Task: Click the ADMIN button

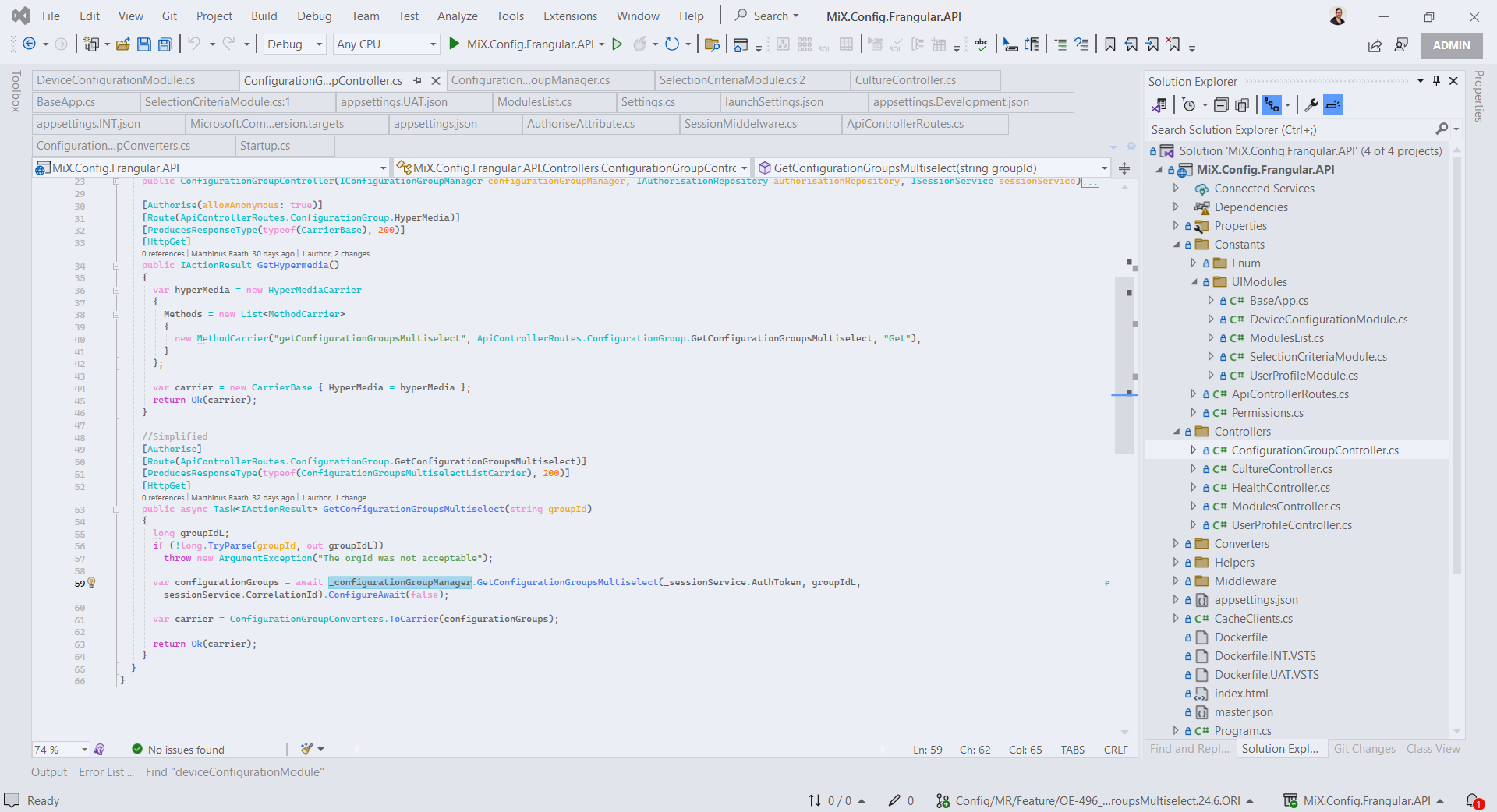Action: click(x=1451, y=45)
